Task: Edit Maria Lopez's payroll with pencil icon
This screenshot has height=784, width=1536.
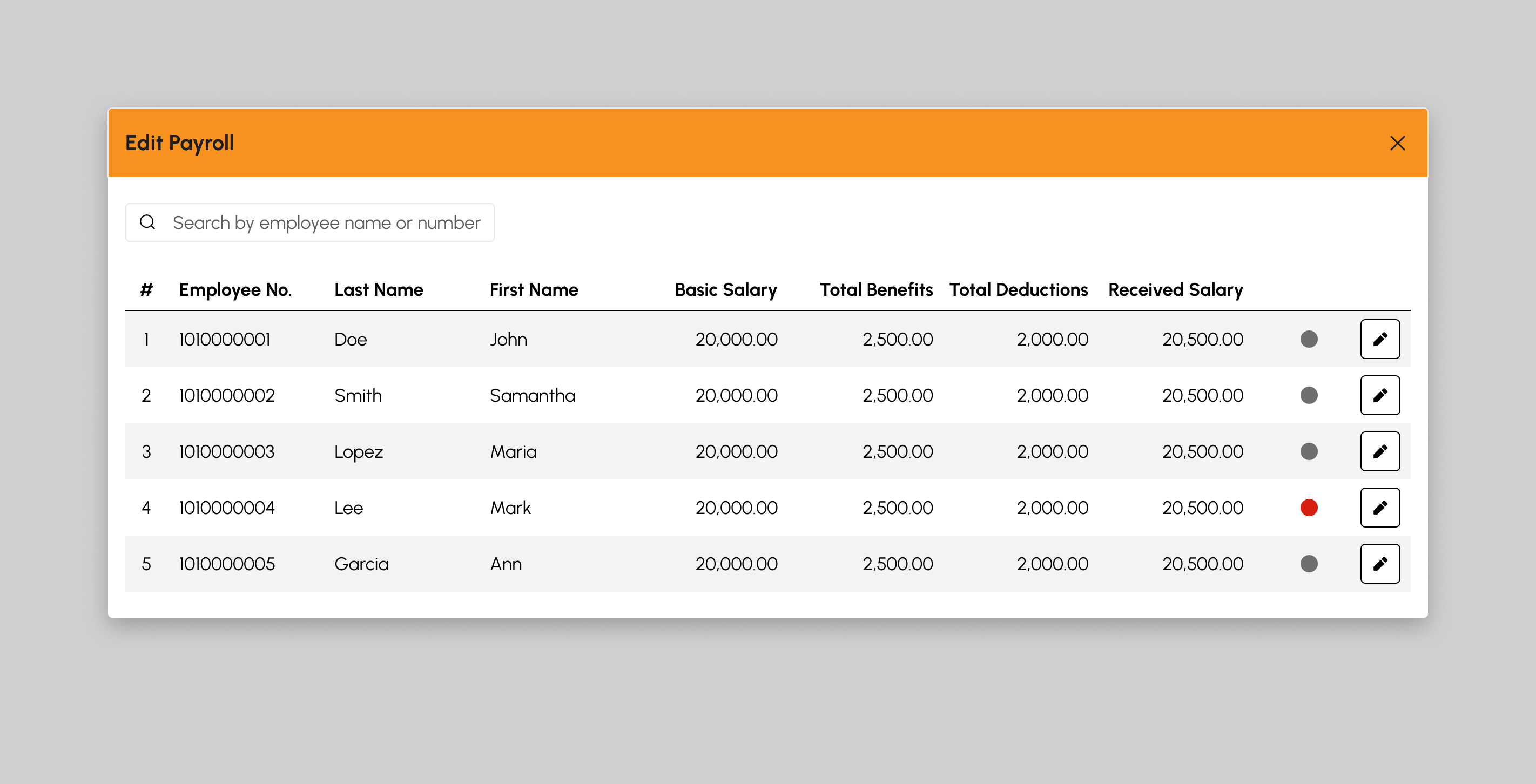Action: (x=1380, y=451)
